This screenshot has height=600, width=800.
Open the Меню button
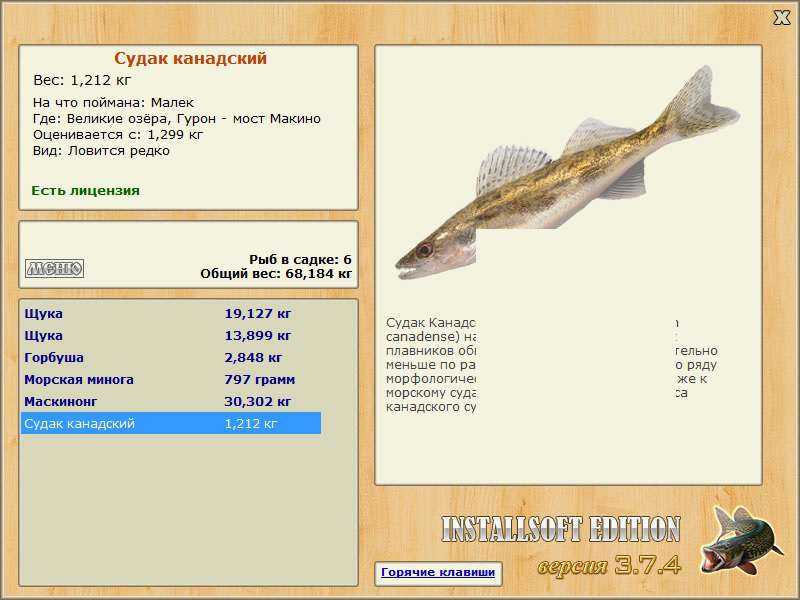pyautogui.click(x=55, y=268)
